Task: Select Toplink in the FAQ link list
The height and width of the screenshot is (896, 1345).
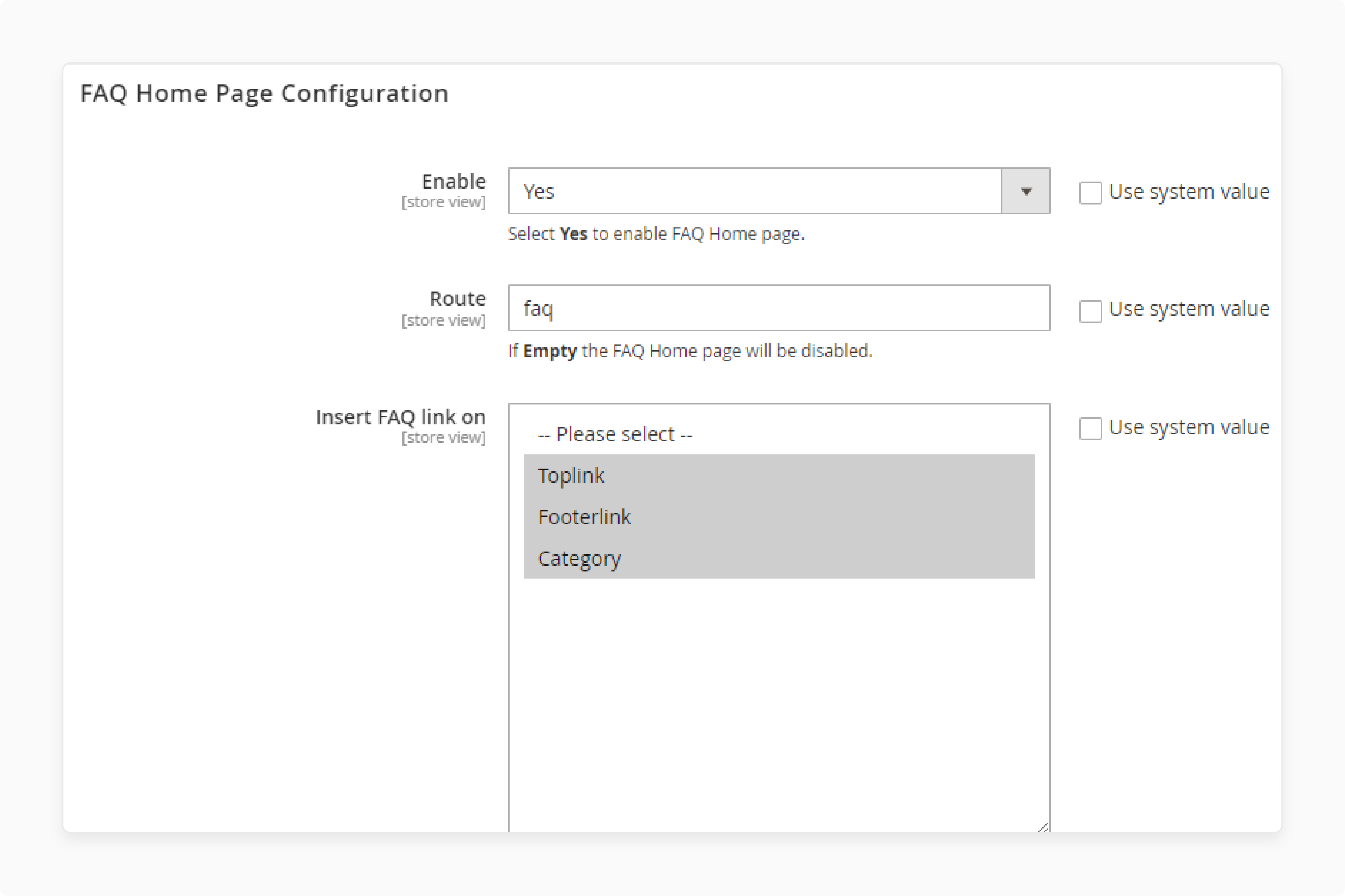Action: coord(779,475)
